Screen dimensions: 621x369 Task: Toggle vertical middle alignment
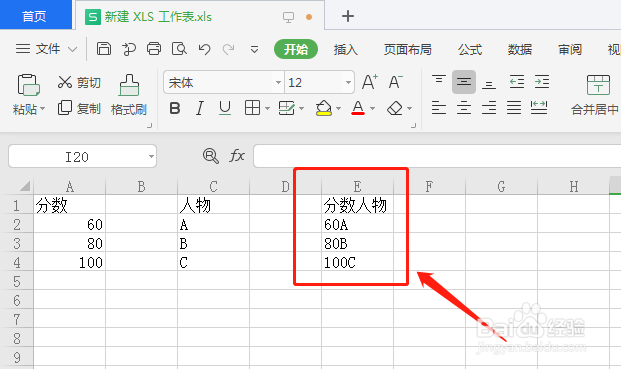point(464,82)
